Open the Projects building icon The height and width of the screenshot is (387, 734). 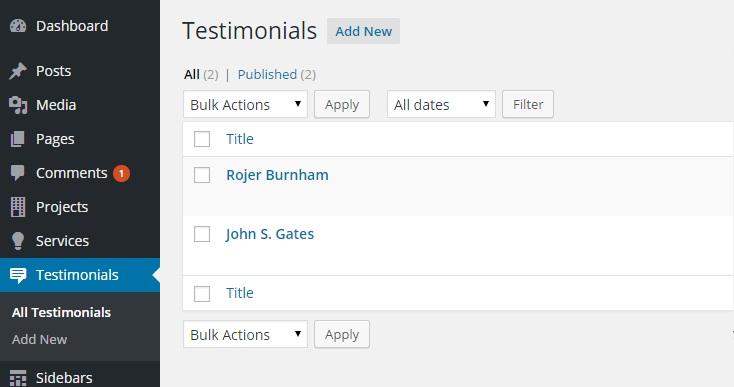[18, 207]
